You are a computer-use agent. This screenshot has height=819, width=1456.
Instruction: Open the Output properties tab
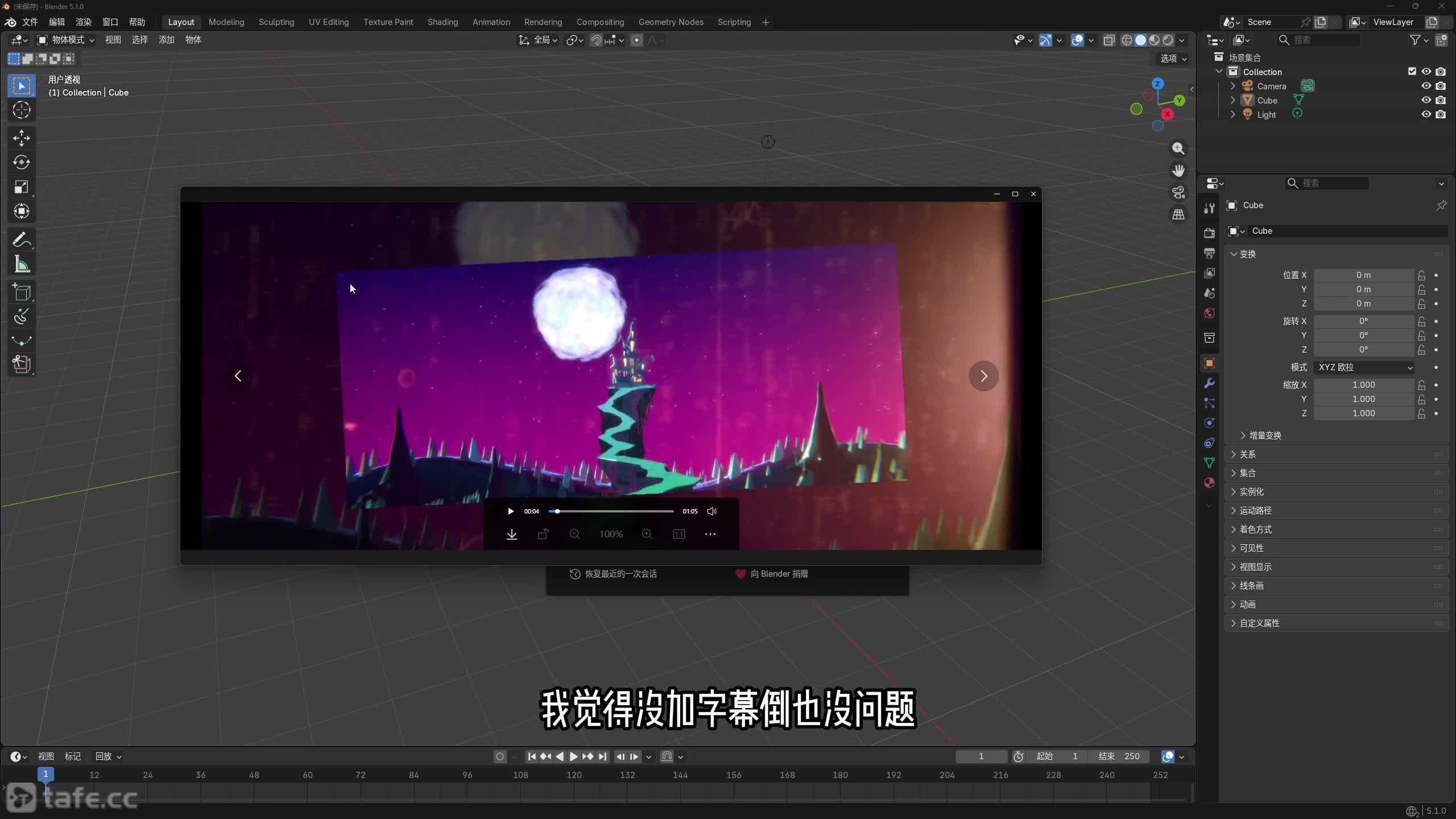(x=1210, y=253)
